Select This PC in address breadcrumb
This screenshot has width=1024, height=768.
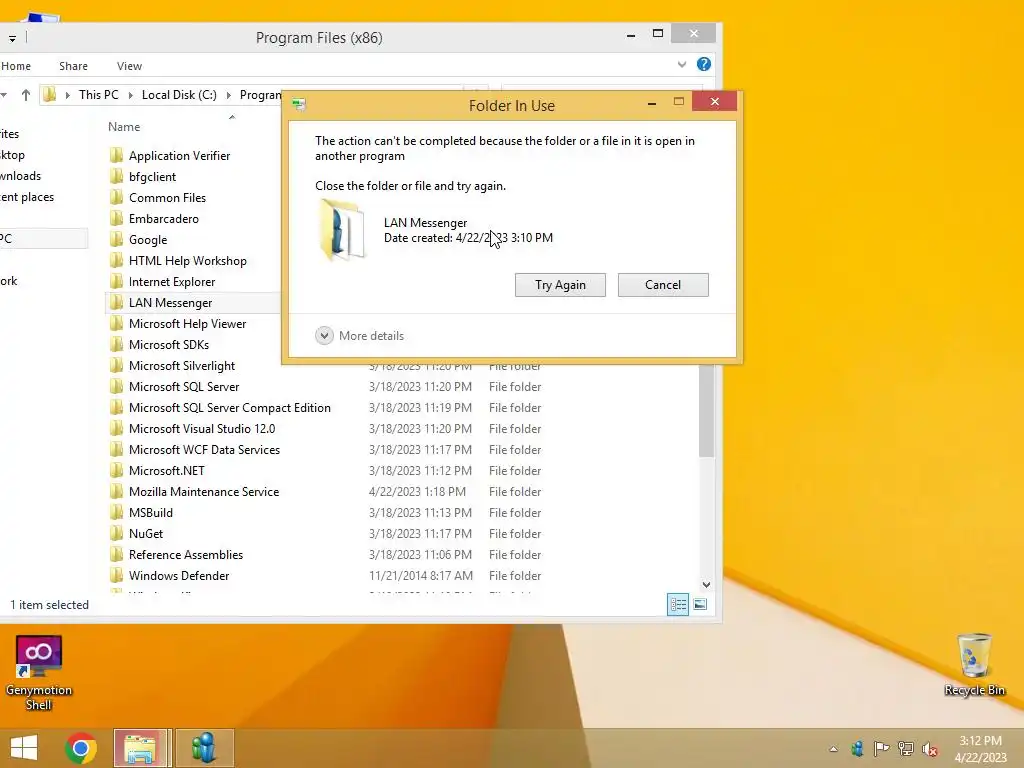[x=99, y=95]
